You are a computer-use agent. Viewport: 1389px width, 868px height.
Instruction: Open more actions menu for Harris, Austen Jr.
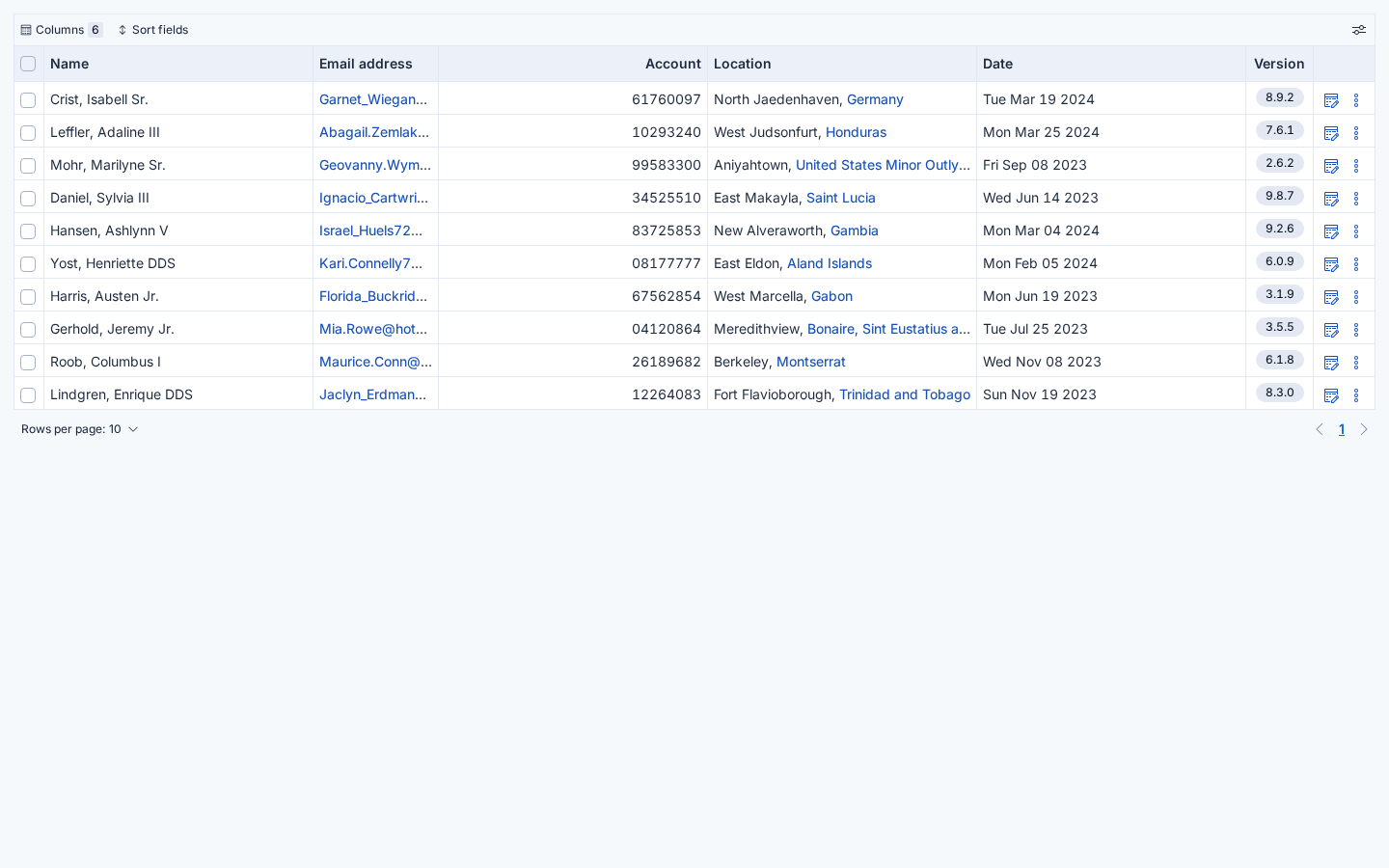1356,297
